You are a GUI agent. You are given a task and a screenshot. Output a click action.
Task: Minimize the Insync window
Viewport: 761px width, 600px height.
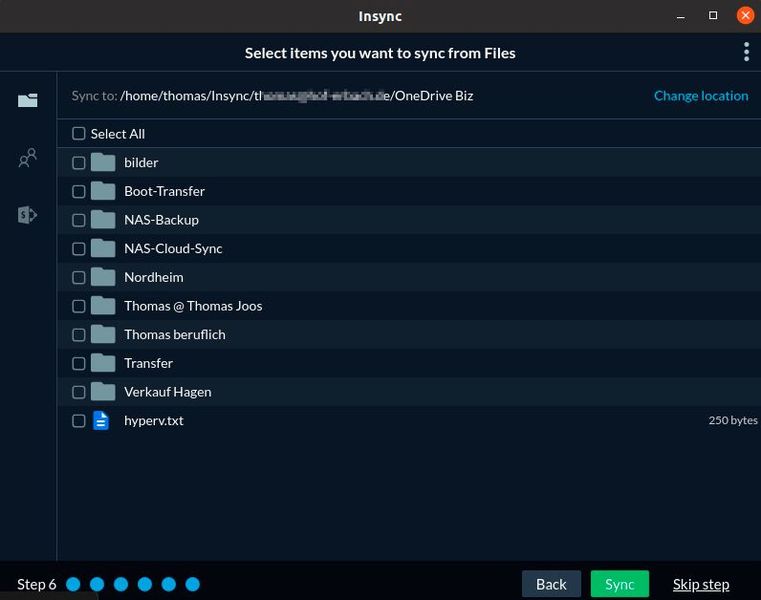(x=680, y=17)
